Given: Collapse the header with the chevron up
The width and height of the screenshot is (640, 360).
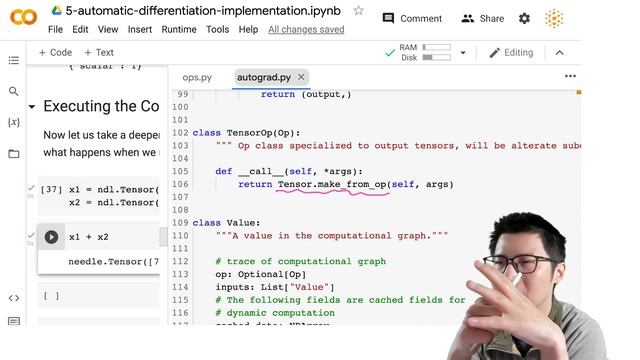Looking at the screenshot, I should click(x=560, y=53).
